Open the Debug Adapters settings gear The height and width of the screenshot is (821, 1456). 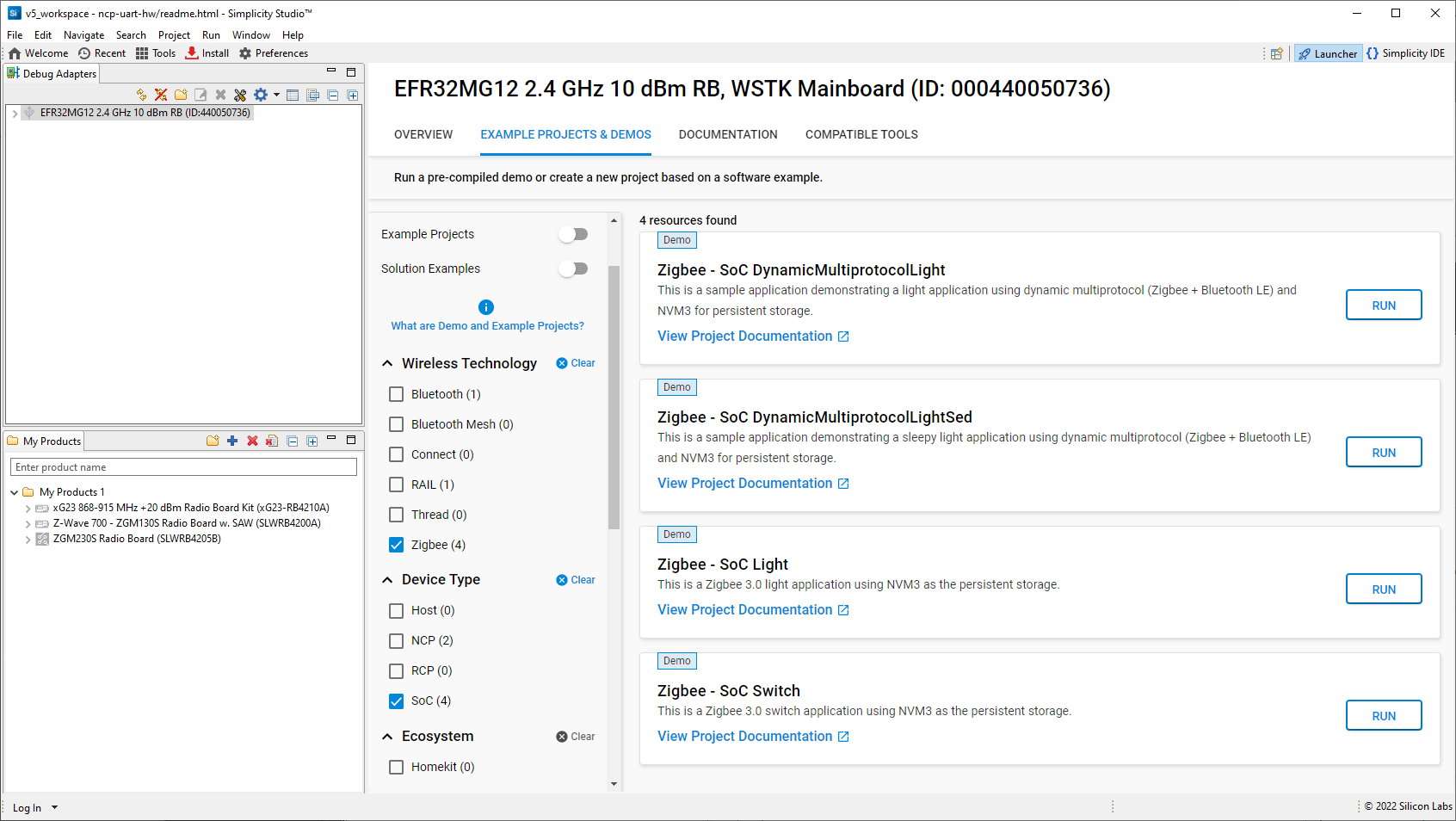pos(261,95)
